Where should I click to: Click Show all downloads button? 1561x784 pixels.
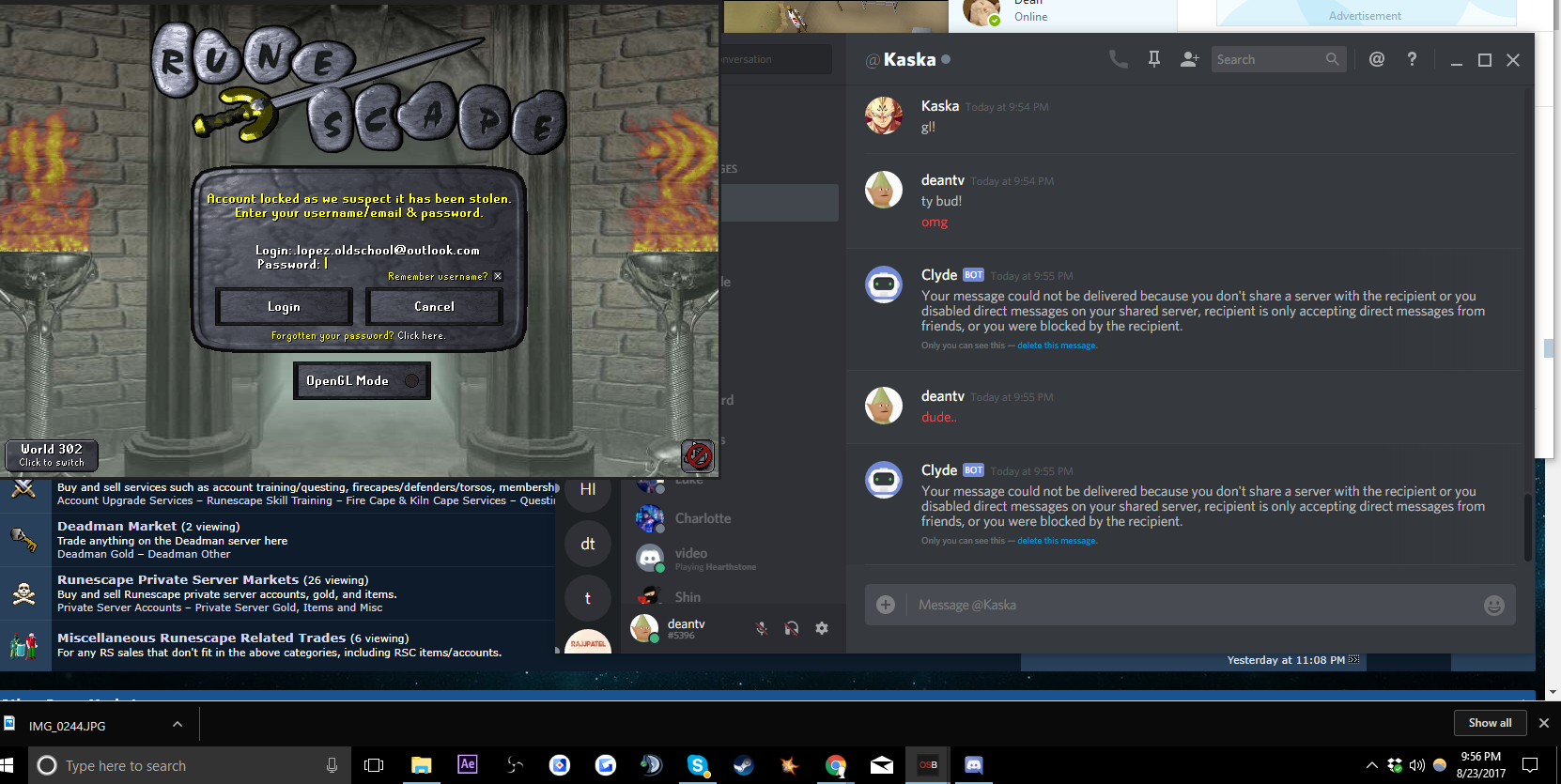click(x=1490, y=723)
